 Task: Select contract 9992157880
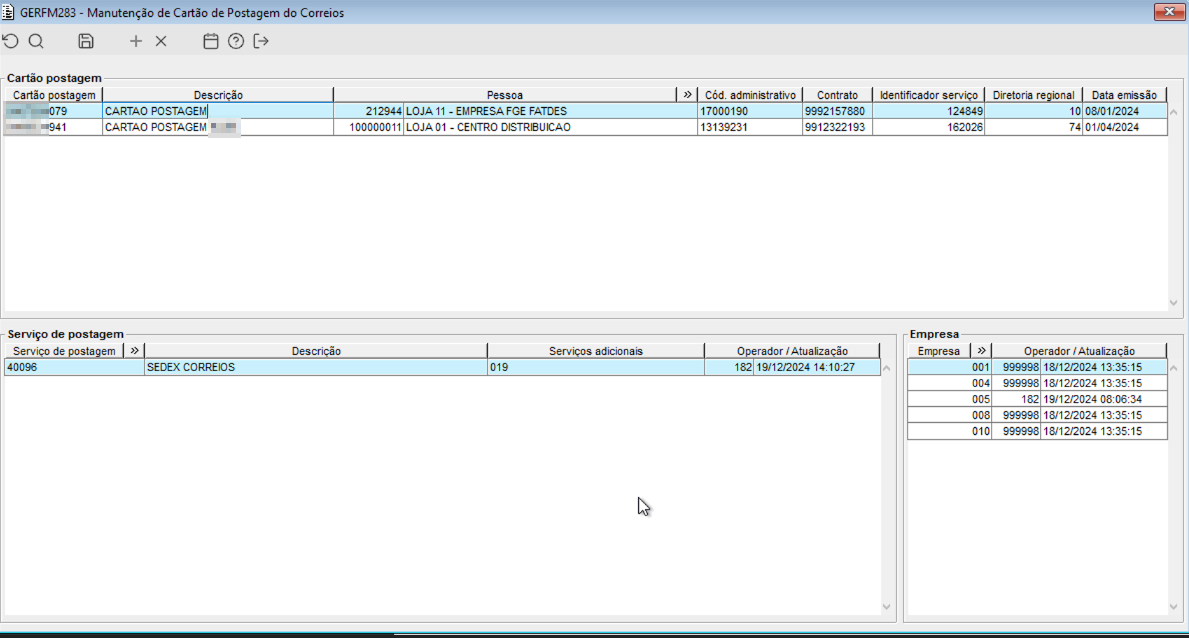pyautogui.click(x=837, y=111)
